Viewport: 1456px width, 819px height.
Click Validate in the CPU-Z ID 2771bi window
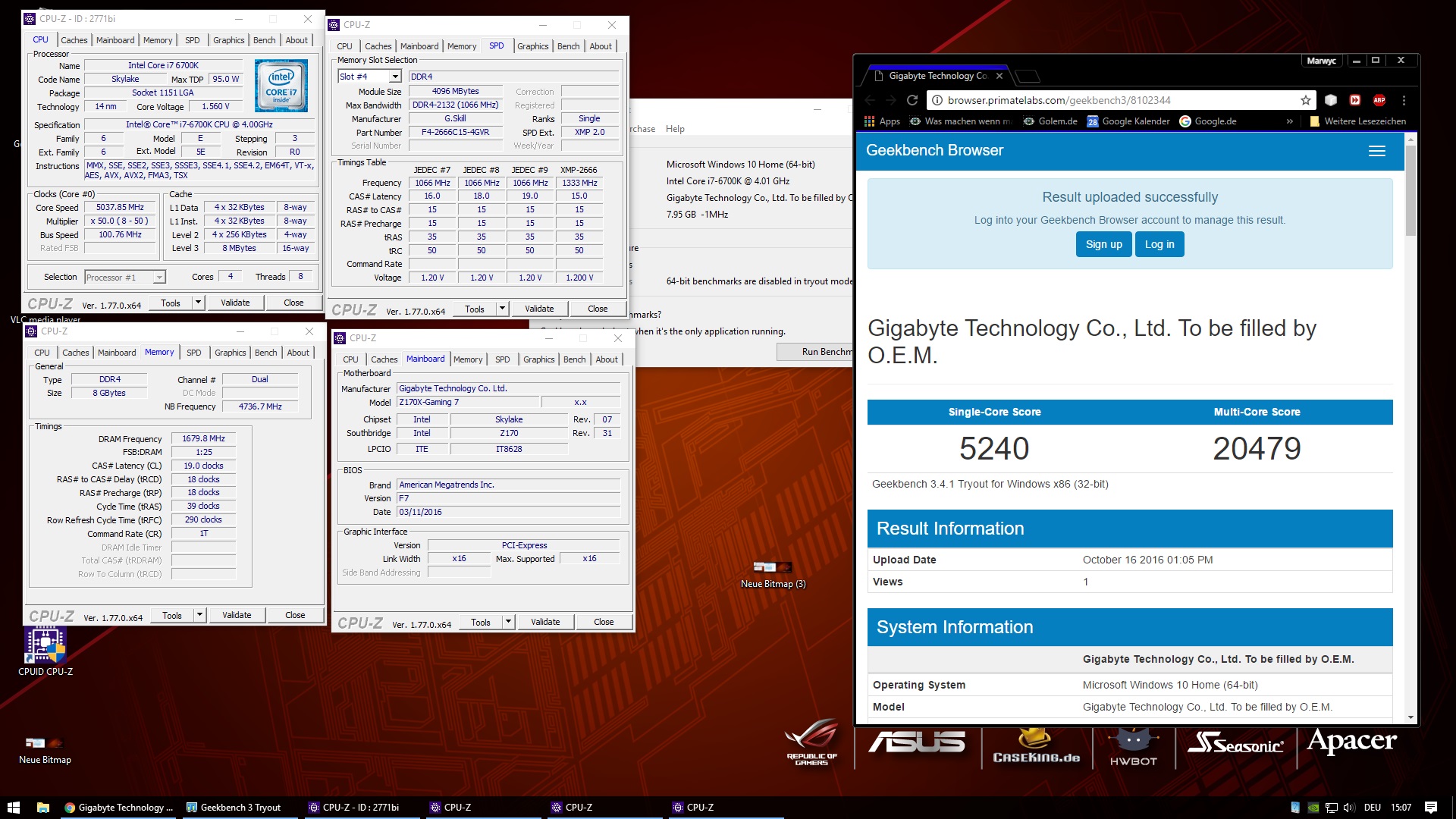(235, 303)
